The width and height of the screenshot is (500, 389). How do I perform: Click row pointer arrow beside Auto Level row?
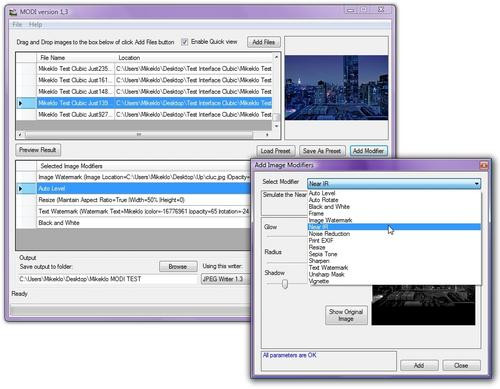tap(21, 189)
